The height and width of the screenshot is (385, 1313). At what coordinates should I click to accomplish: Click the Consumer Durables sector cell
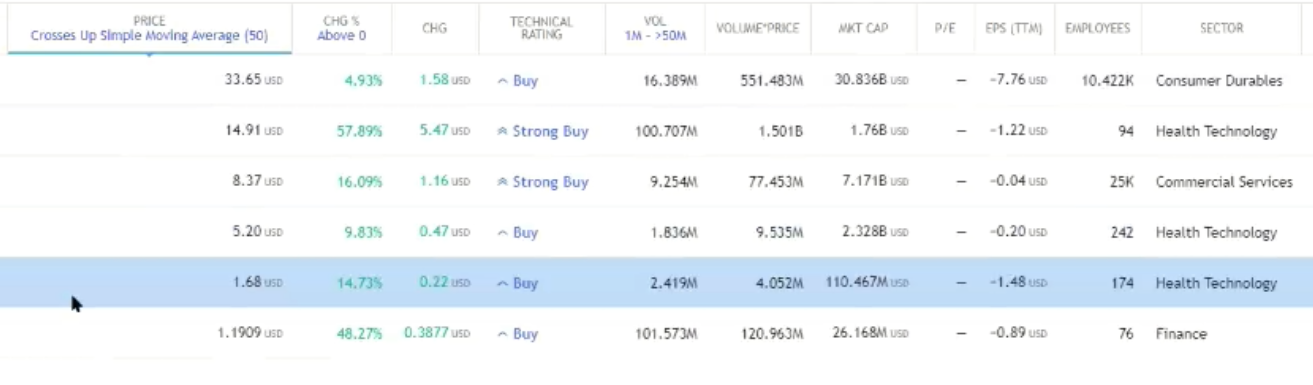[1219, 81]
